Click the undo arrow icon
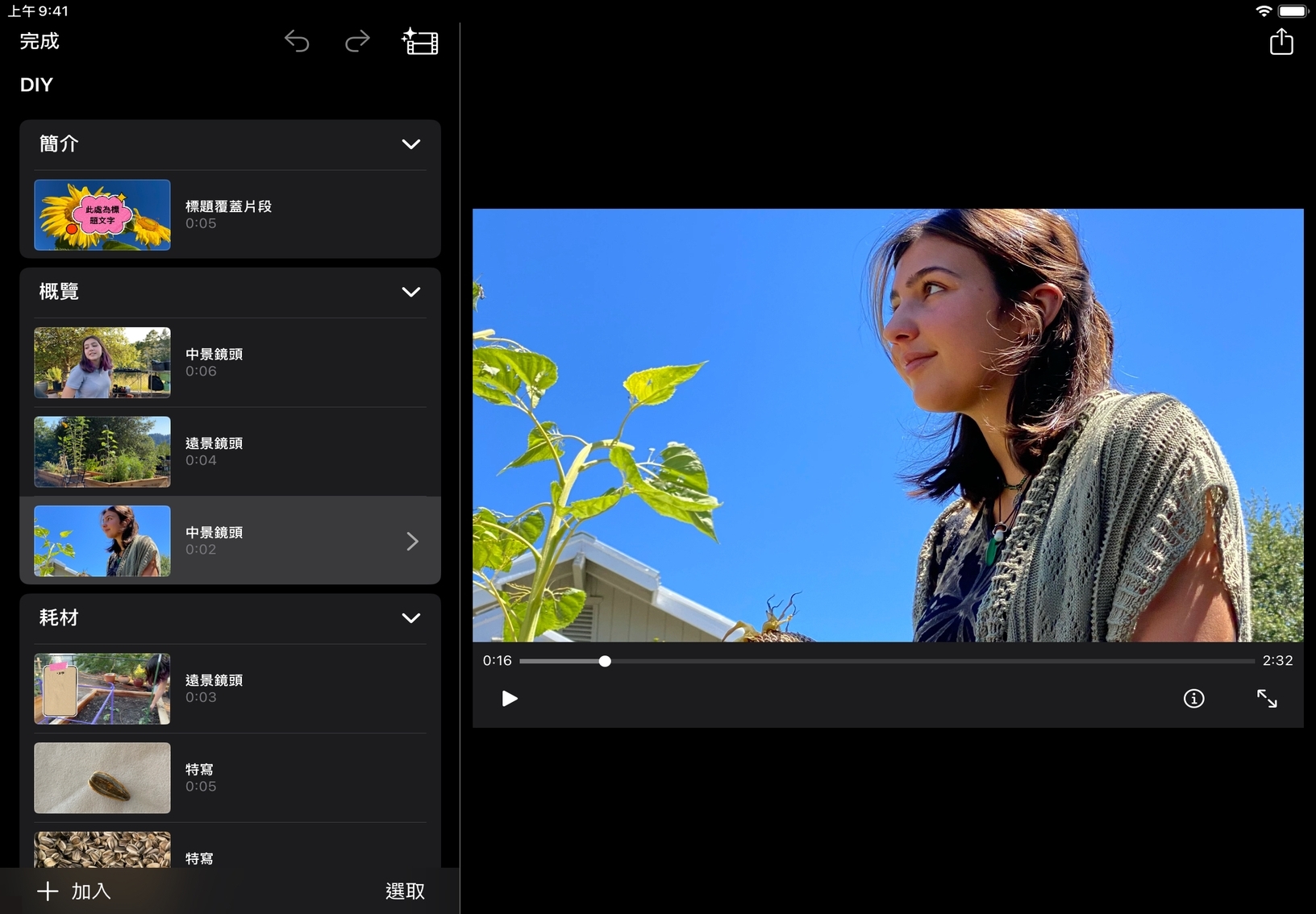 click(297, 41)
